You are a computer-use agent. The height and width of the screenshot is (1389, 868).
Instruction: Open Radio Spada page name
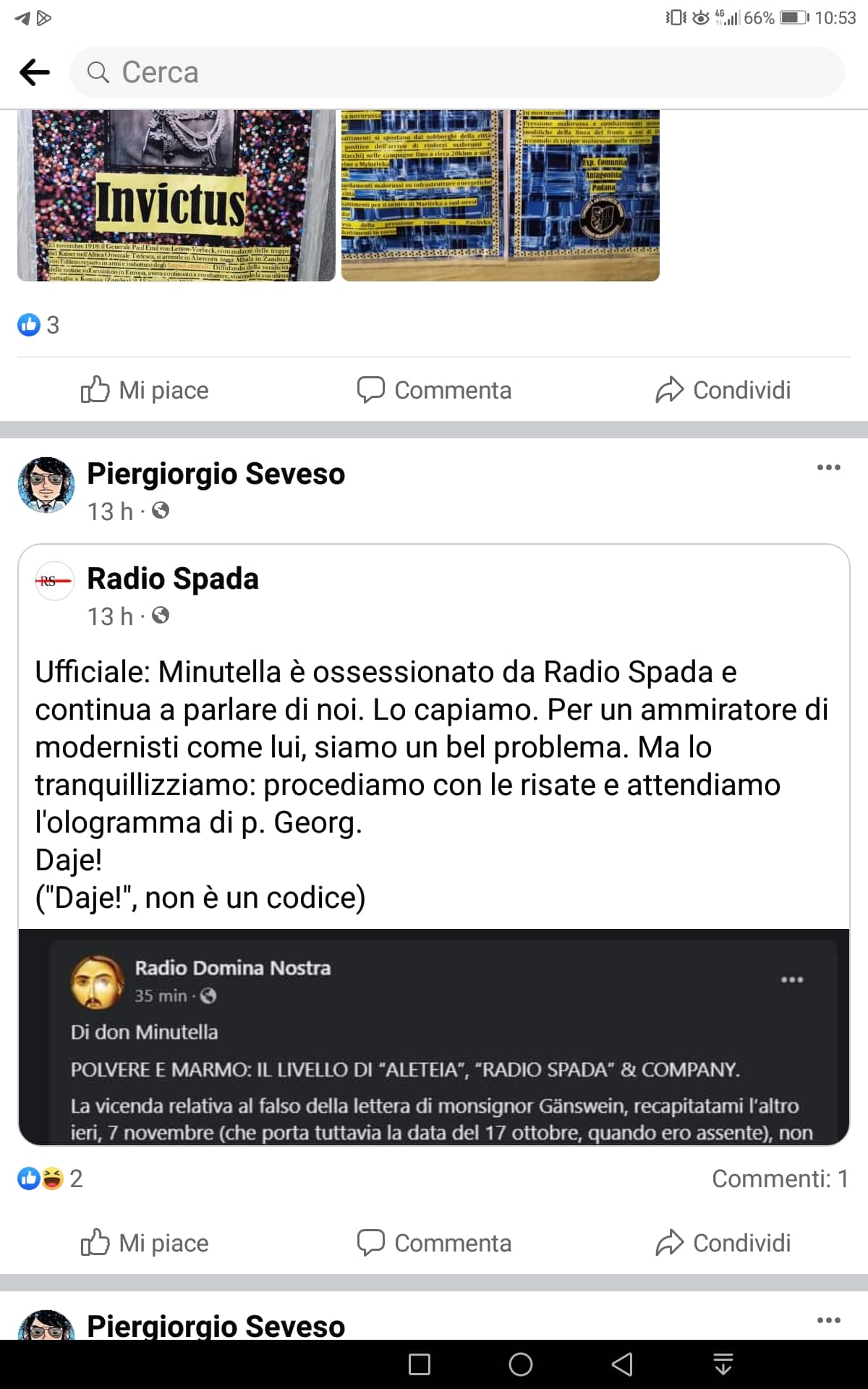(173, 579)
